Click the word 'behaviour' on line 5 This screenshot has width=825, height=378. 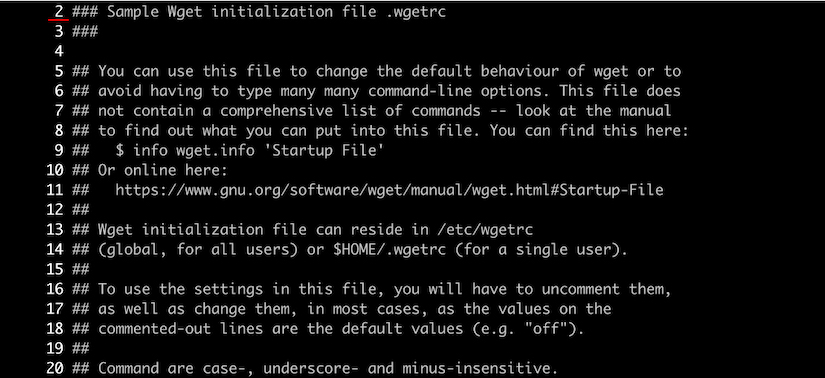(520, 71)
